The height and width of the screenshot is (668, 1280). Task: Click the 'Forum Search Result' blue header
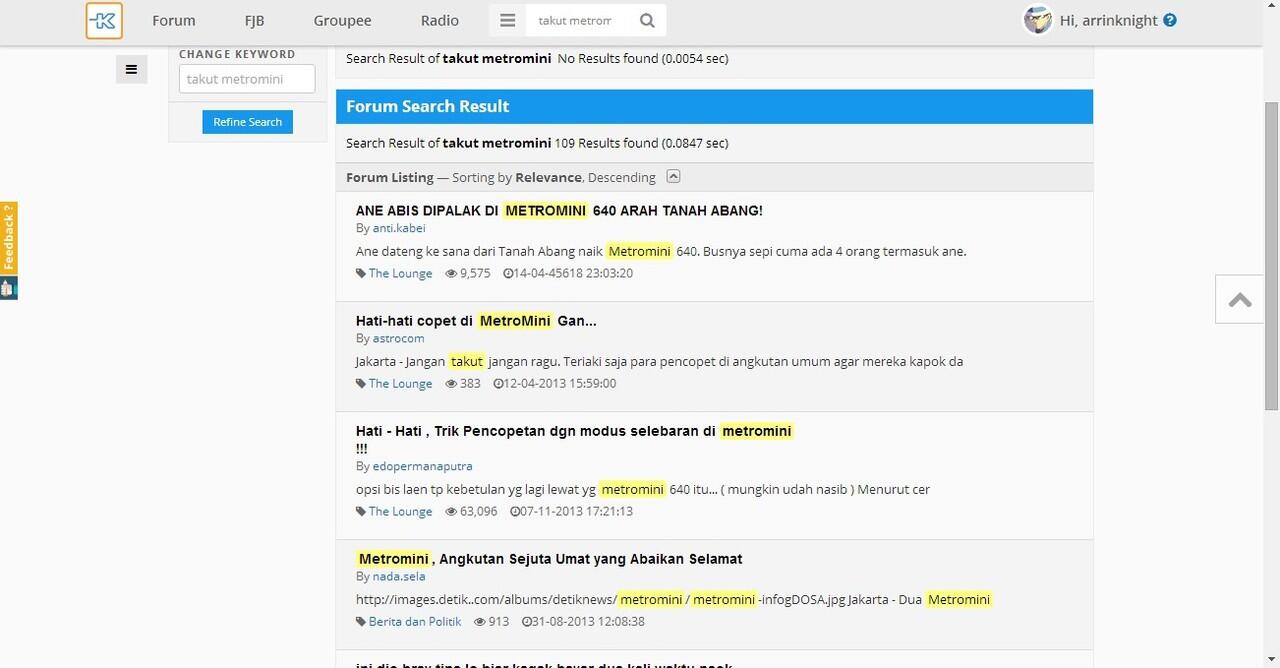click(714, 106)
